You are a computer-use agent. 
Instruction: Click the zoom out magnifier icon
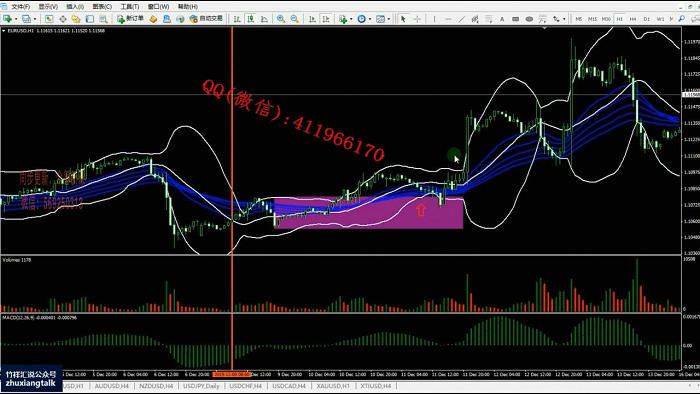point(295,19)
